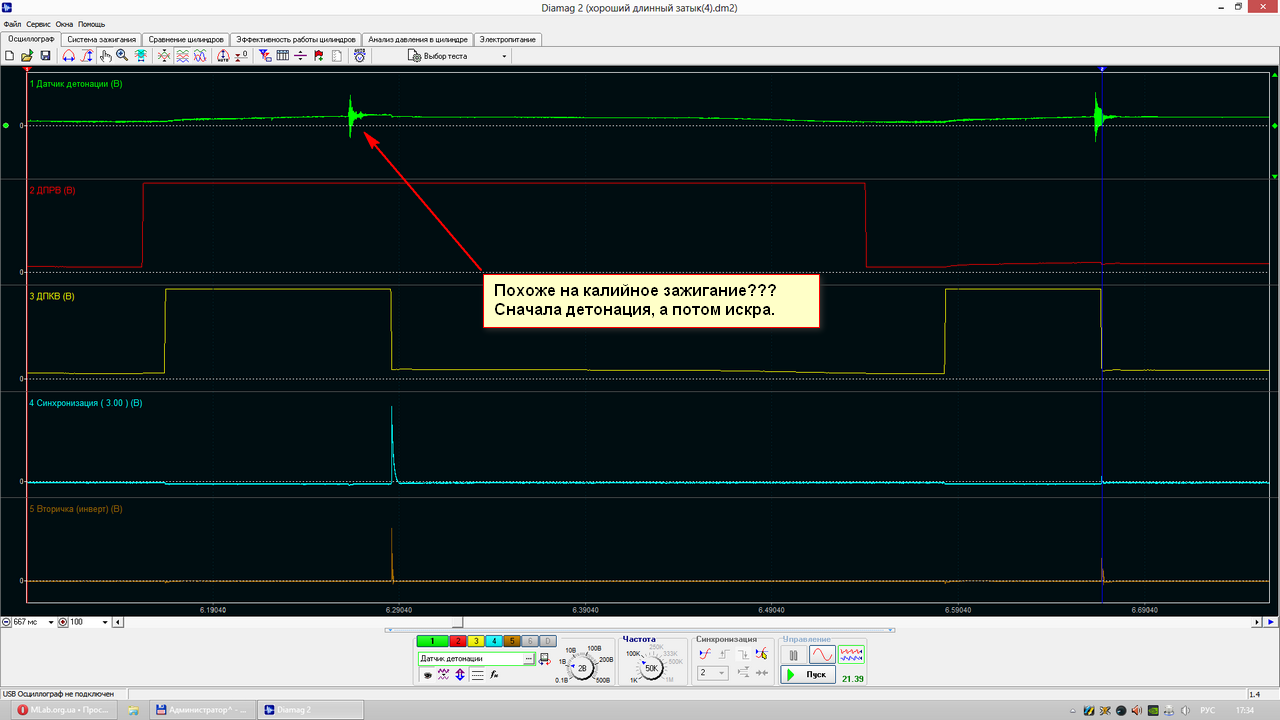Click the cyan fit-all signal icon
The width and height of the screenshot is (1280, 720).
tap(141, 56)
